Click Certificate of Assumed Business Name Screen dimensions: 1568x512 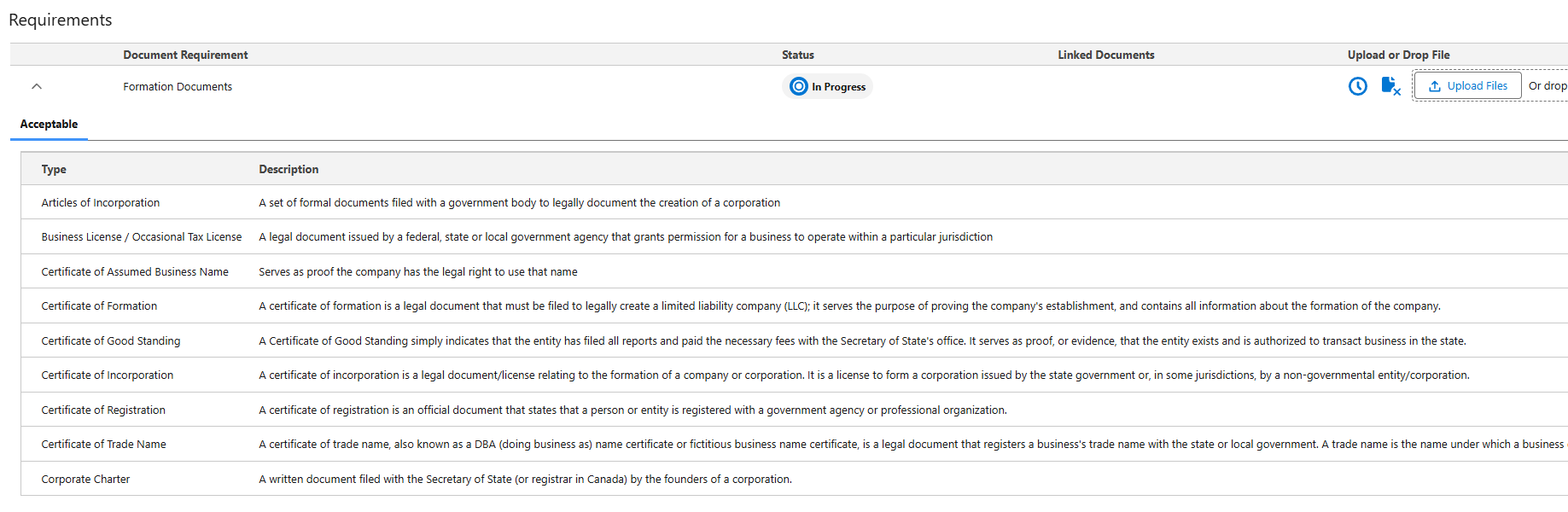click(x=135, y=272)
